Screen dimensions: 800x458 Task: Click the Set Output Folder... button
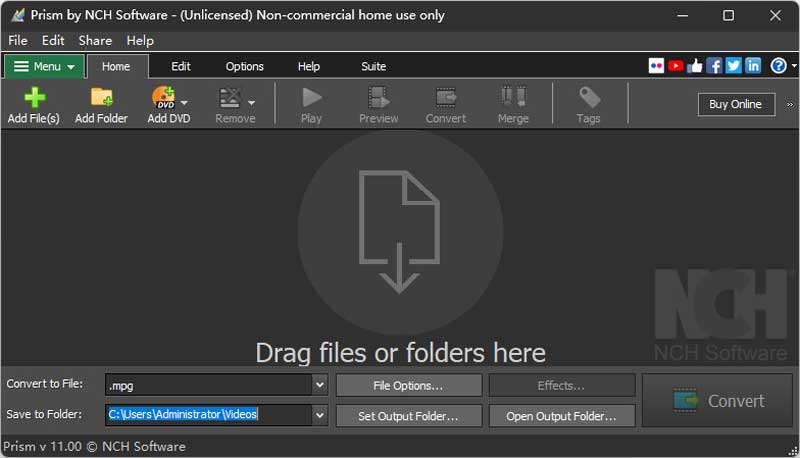coord(408,416)
